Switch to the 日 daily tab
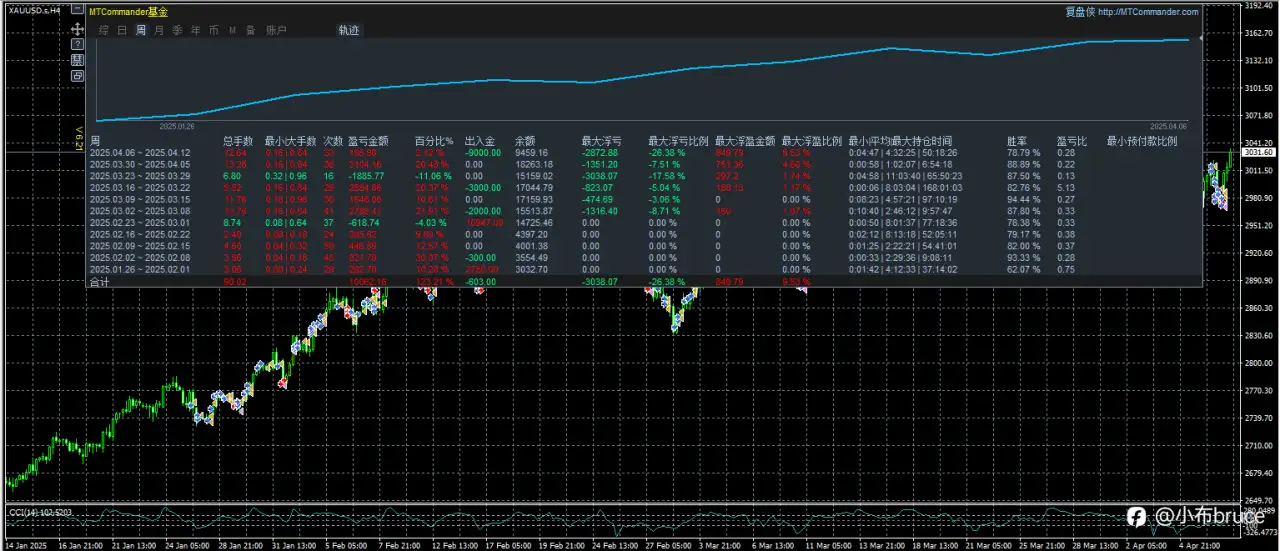The height and width of the screenshot is (551, 1280). click(x=122, y=30)
